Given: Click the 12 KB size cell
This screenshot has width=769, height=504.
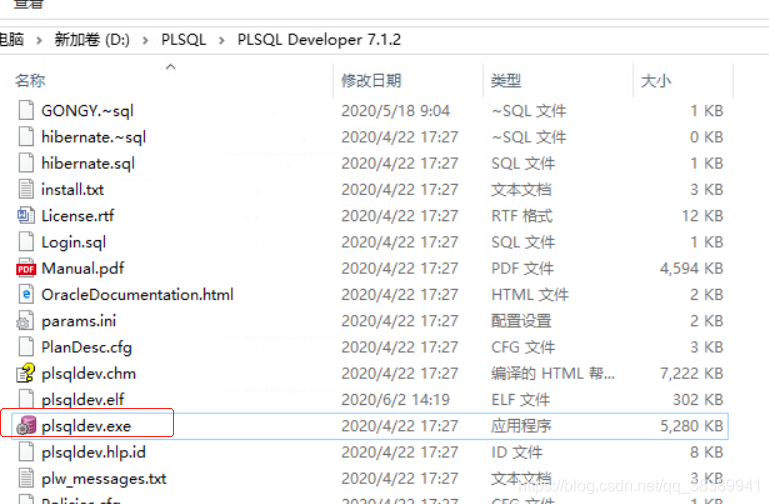Looking at the screenshot, I should pyautogui.click(x=702, y=216).
